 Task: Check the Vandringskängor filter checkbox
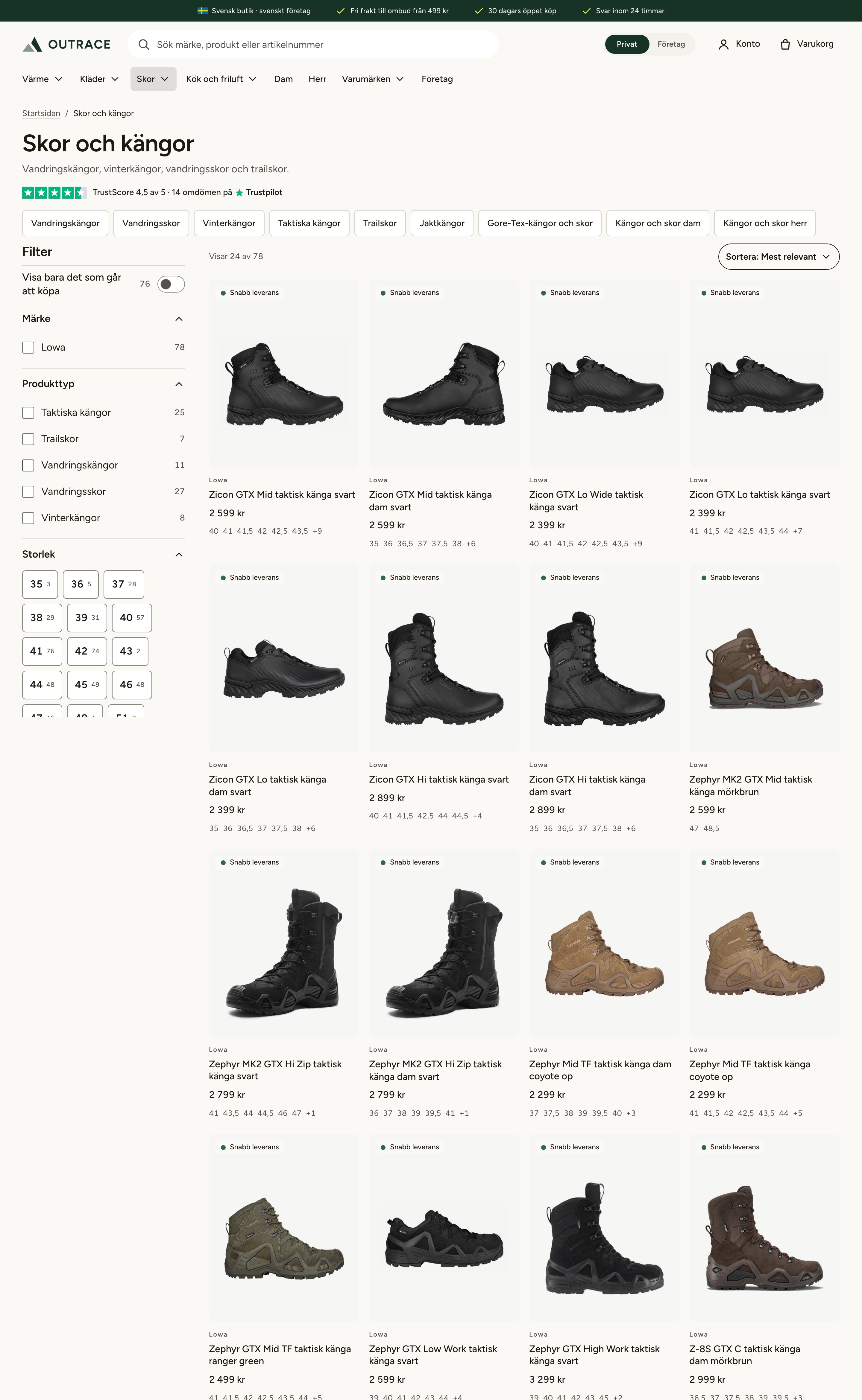coord(28,465)
